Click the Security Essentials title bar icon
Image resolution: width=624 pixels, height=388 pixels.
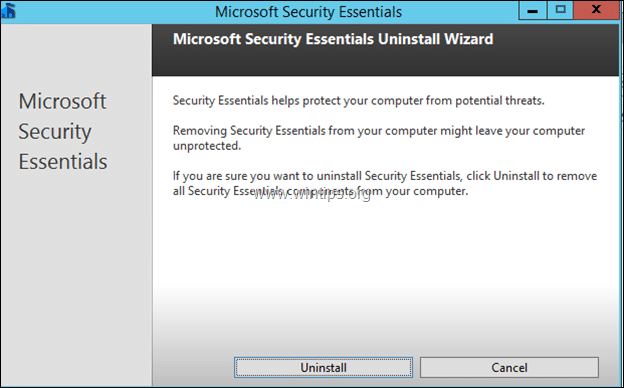point(8,11)
